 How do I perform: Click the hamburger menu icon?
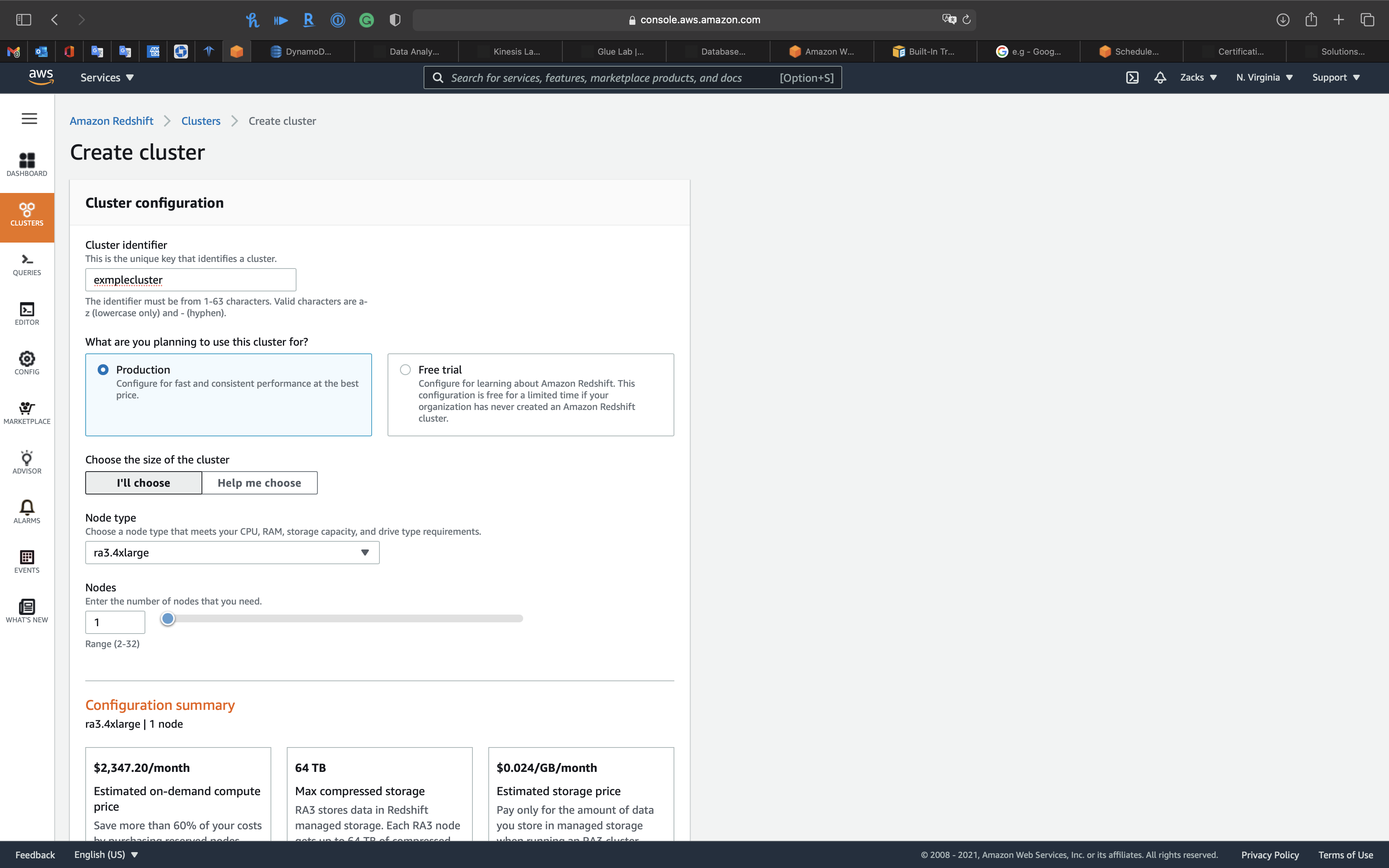[x=29, y=119]
